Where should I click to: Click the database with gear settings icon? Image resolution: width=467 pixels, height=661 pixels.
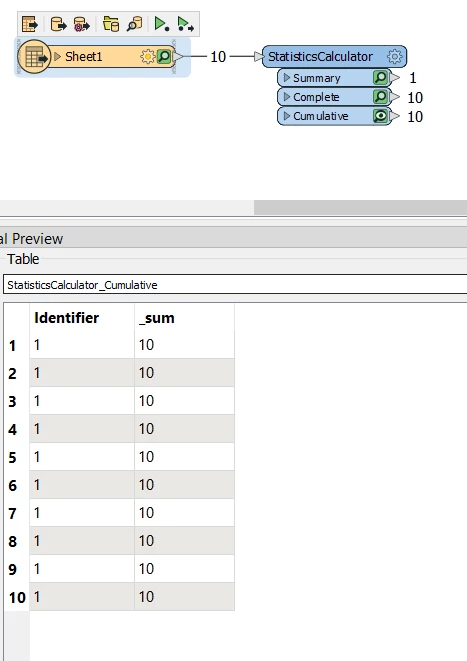tap(81, 24)
